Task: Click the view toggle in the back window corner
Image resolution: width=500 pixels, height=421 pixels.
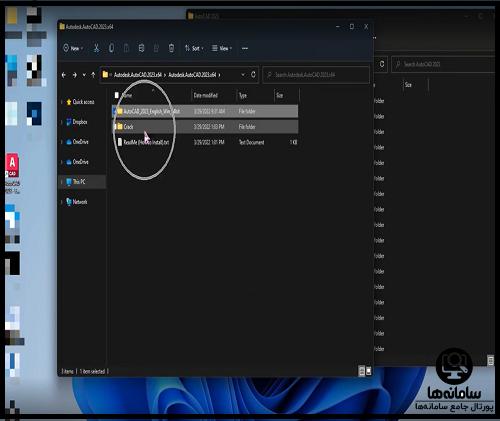Action: click(x=491, y=360)
